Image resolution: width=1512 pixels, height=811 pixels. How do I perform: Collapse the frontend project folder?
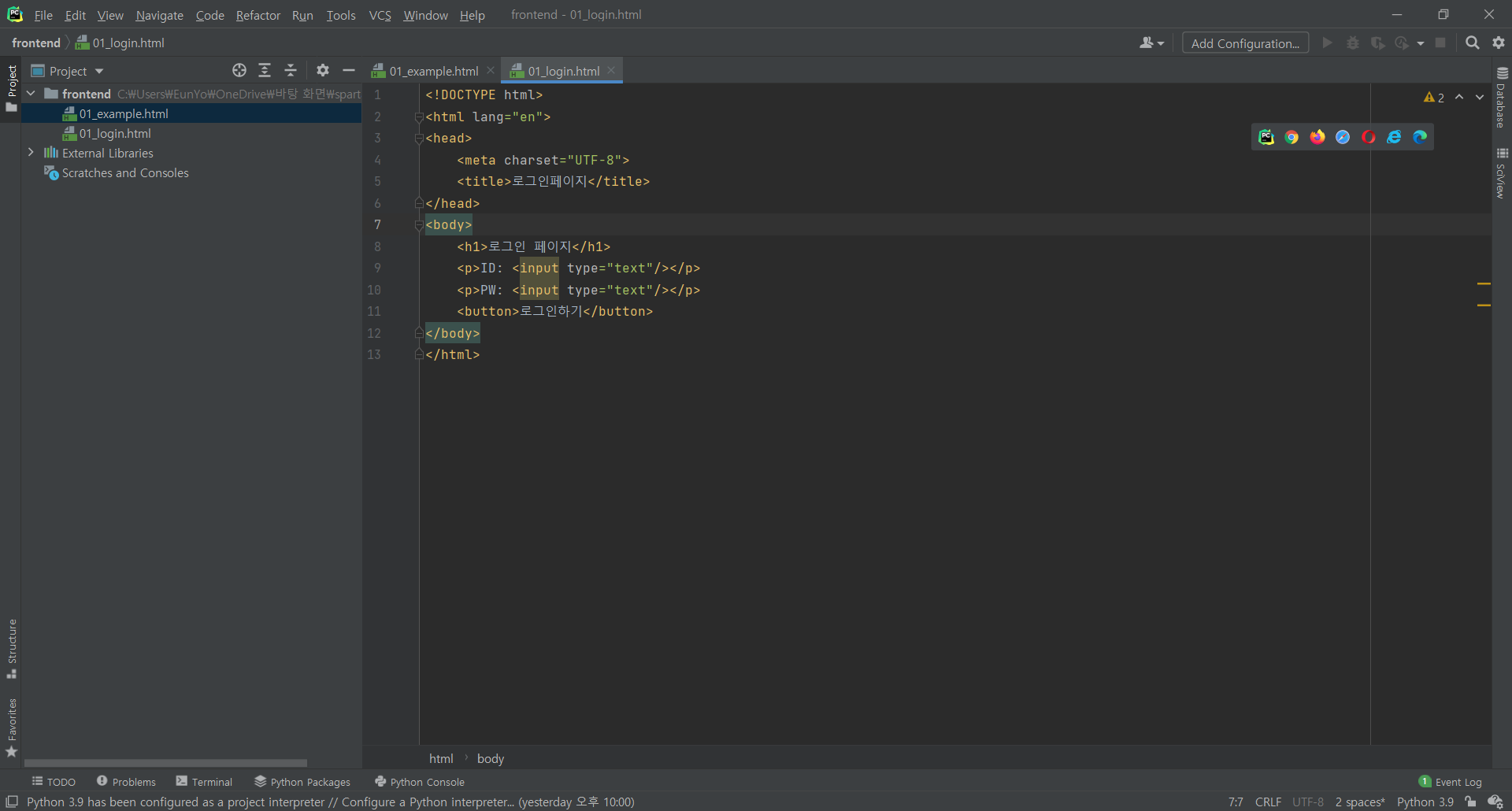click(31, 94)
